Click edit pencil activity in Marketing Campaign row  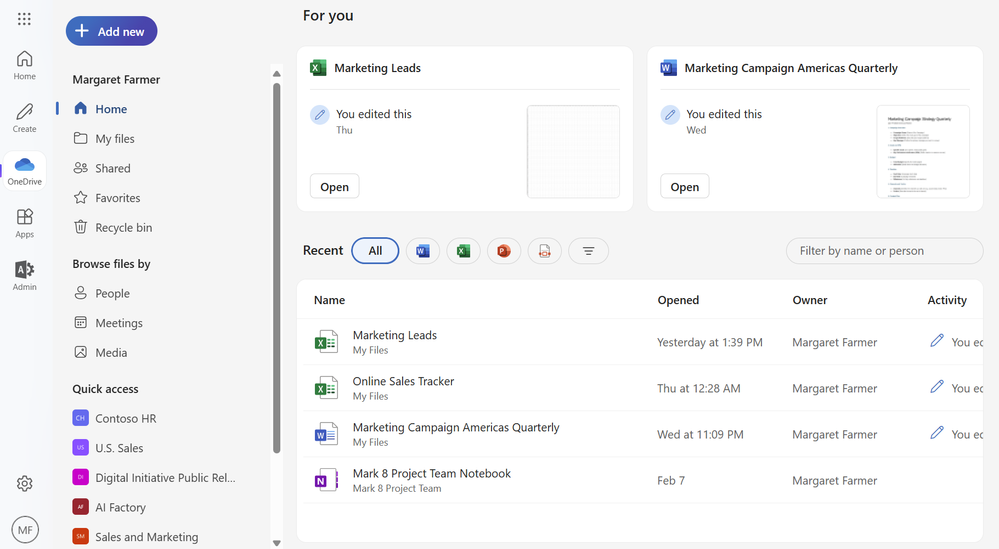point(937,433)
